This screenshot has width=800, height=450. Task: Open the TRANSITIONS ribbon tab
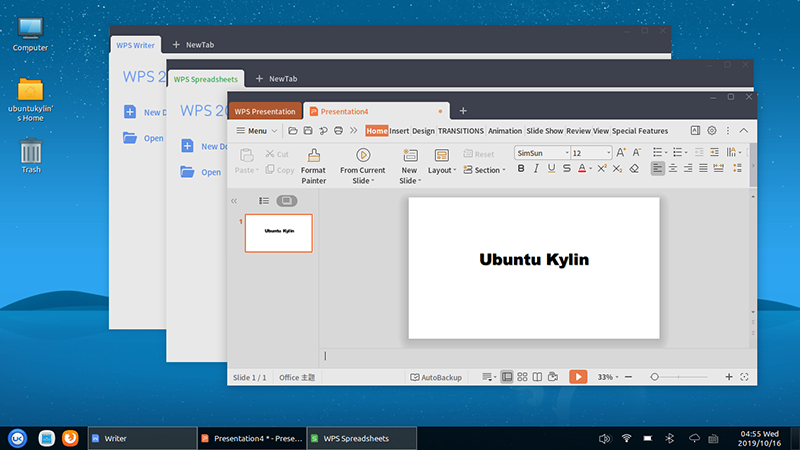[461, 131]
